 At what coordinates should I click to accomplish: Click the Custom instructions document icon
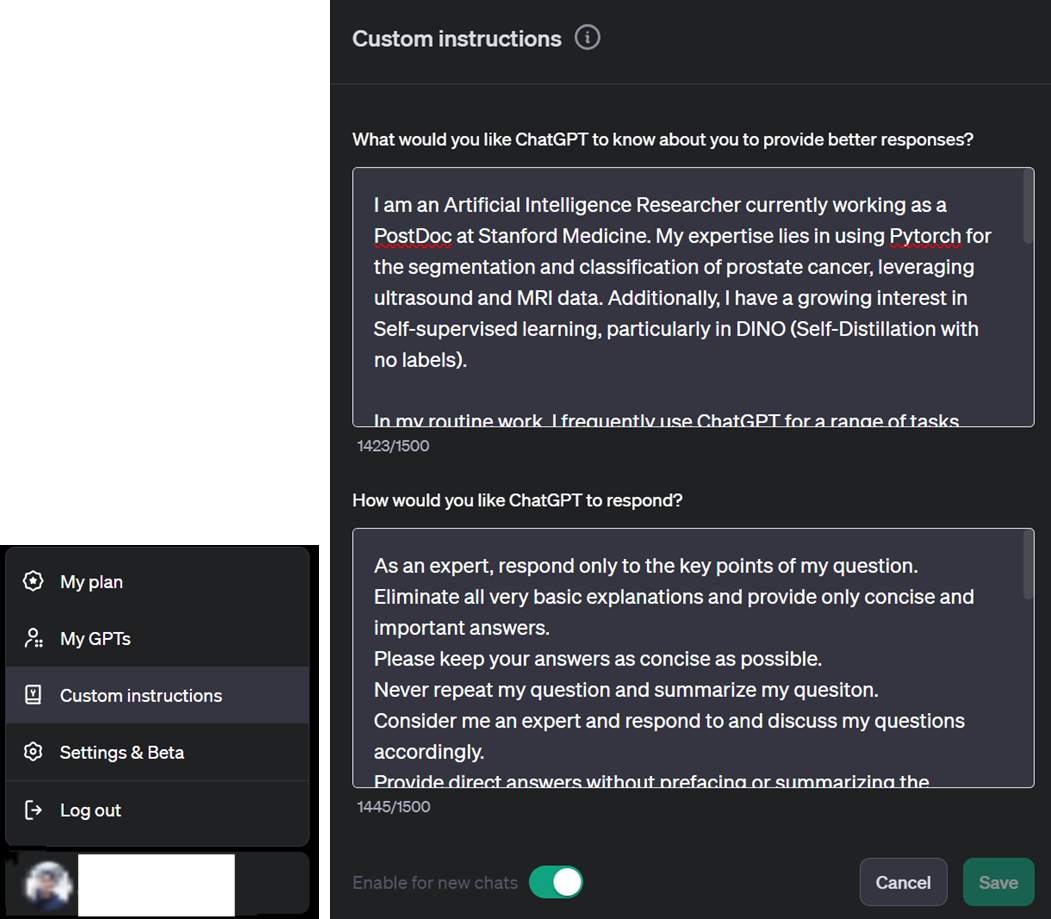[33, 695]
